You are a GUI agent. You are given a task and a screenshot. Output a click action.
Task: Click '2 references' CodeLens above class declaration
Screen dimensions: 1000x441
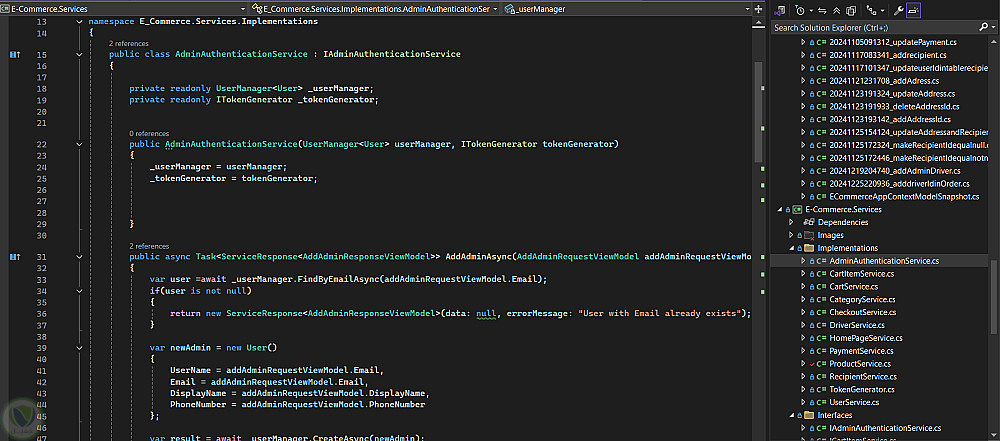[x=129, y=43]
